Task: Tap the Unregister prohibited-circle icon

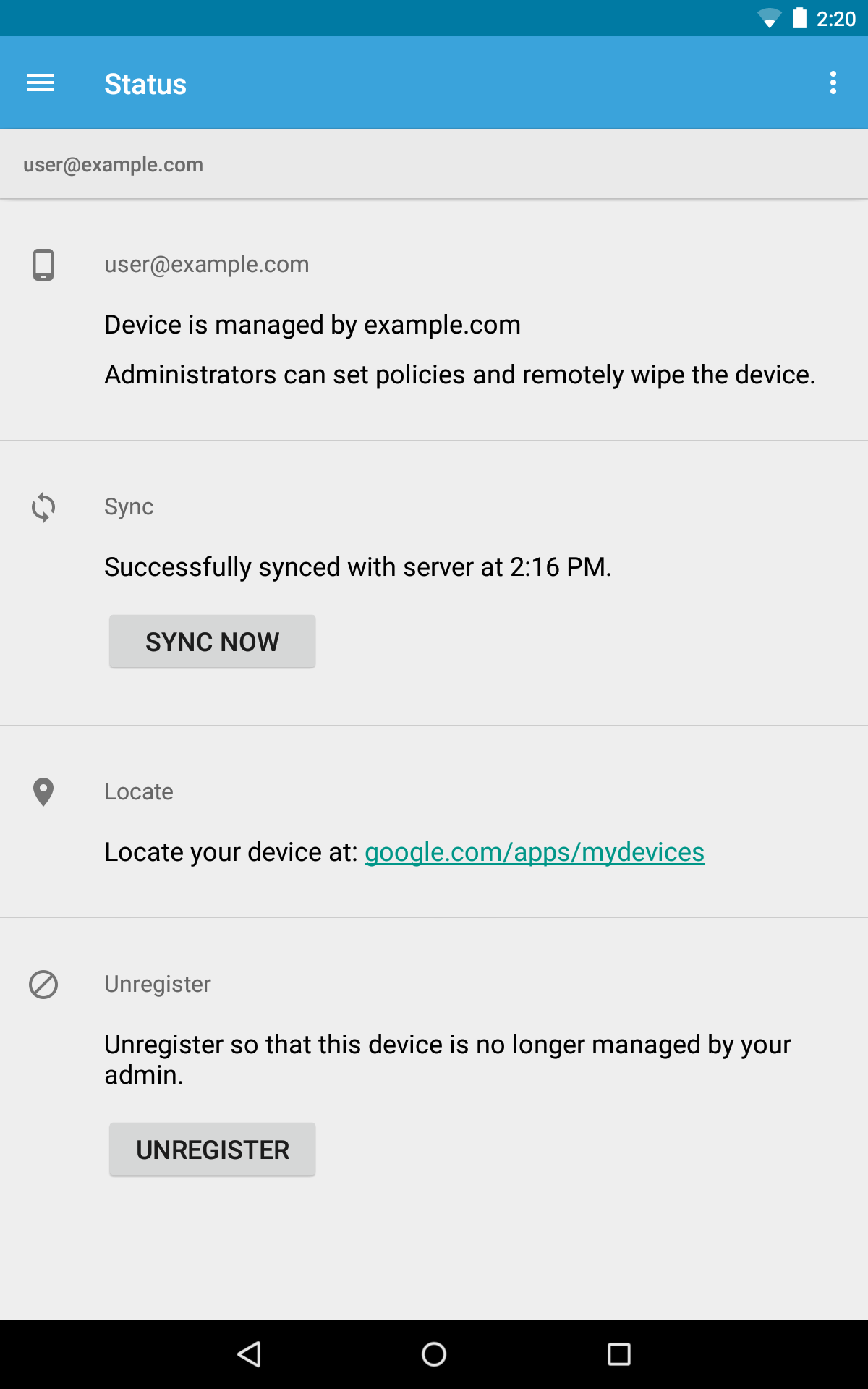Action: (x=43, y=985)
